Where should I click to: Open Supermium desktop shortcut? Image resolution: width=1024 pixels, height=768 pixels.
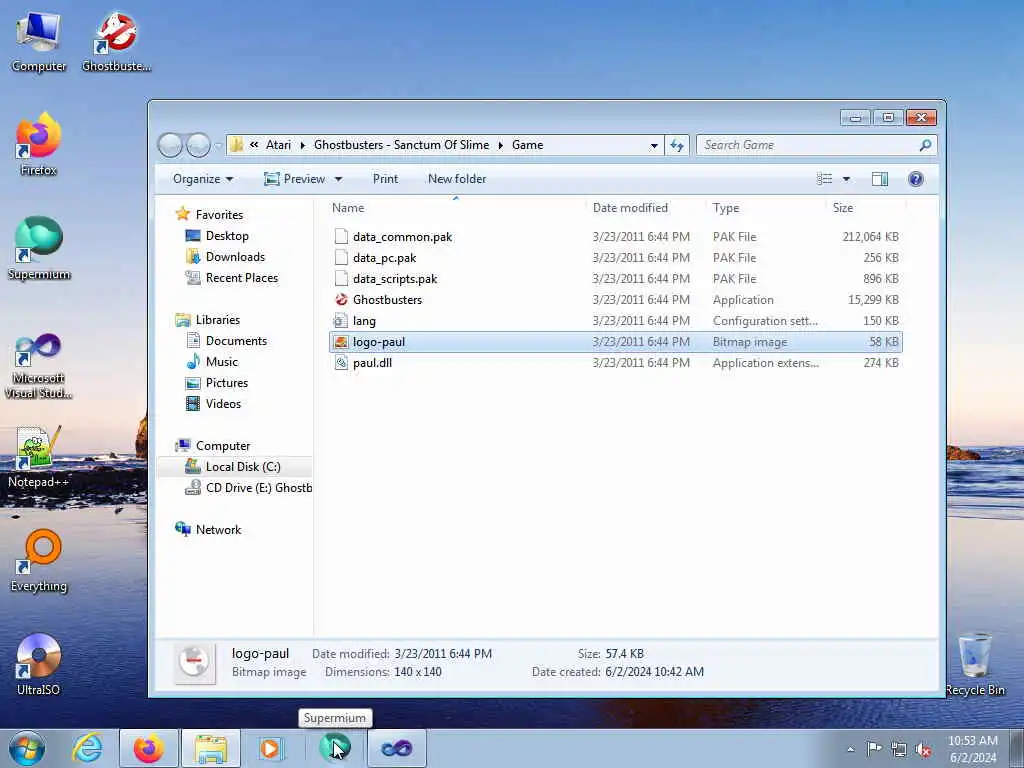tap(39, 249)
